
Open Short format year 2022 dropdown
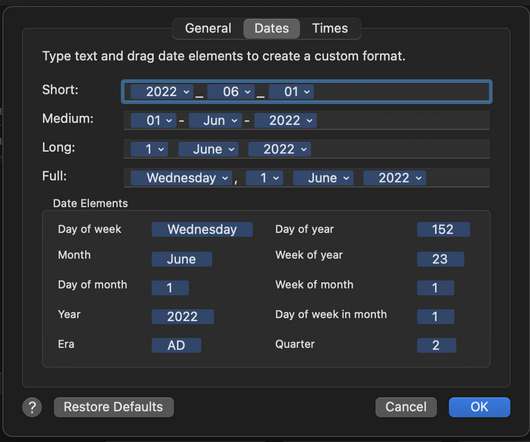point(162,92)
